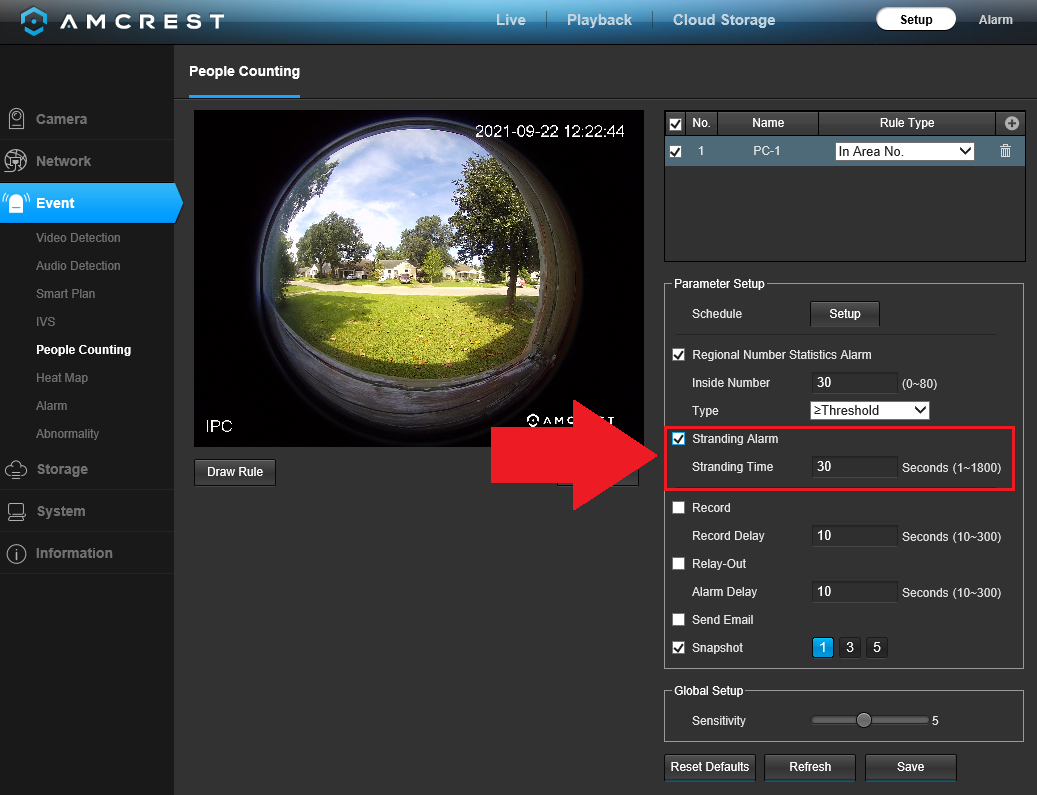Uncheck the Snapshot checkbox
Viewport: 1037px width, 795px height.
click(x=679, y=648)
